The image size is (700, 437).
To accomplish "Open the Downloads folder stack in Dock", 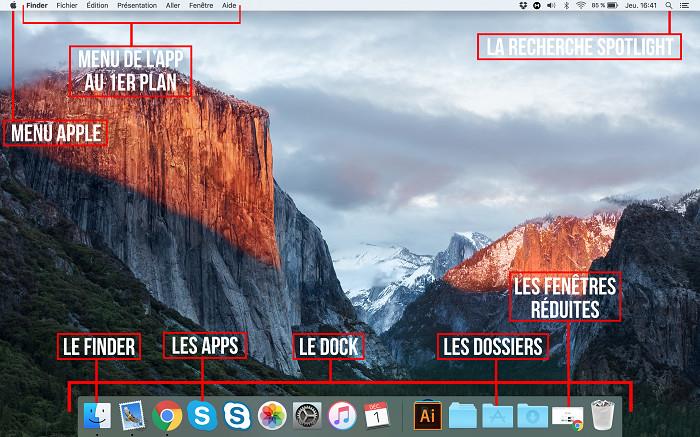I will (x=532, y=415).
